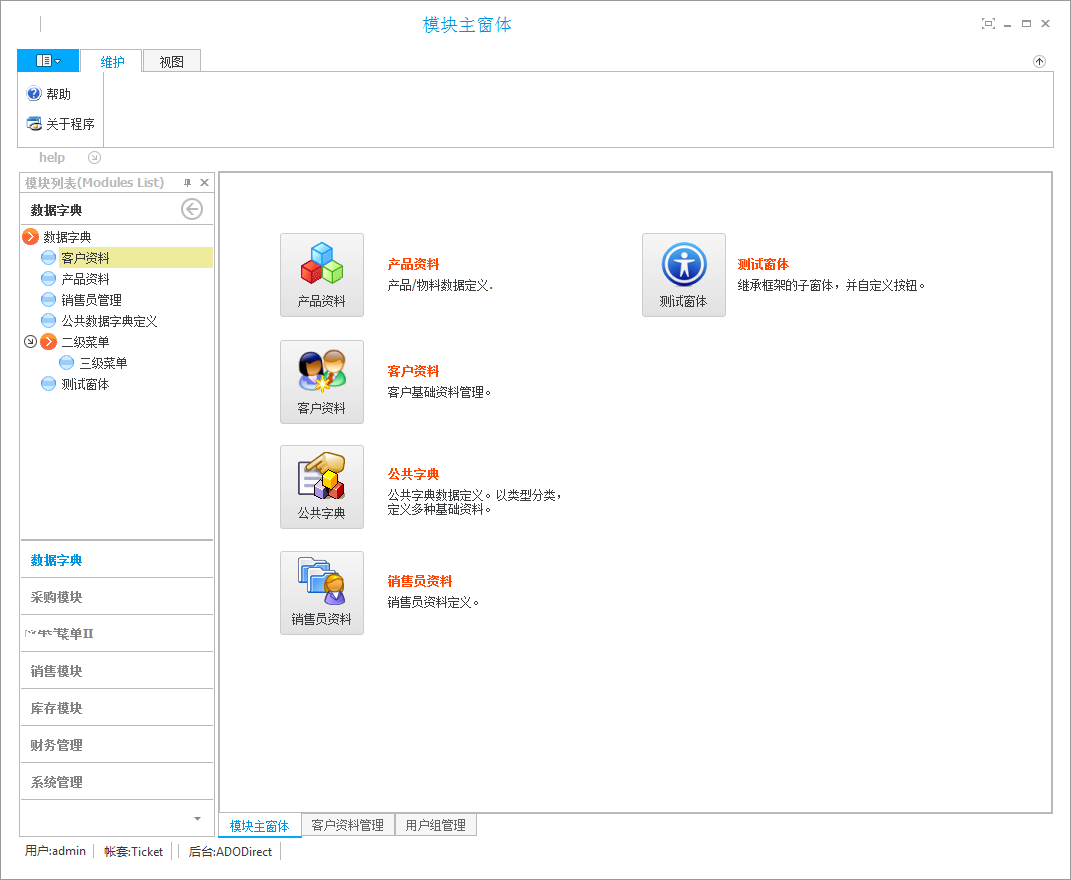This screenshot has height=880, width=1071.
Task: Close the Modules List panel
Action: pyautogui.click(x=204, y=183)
